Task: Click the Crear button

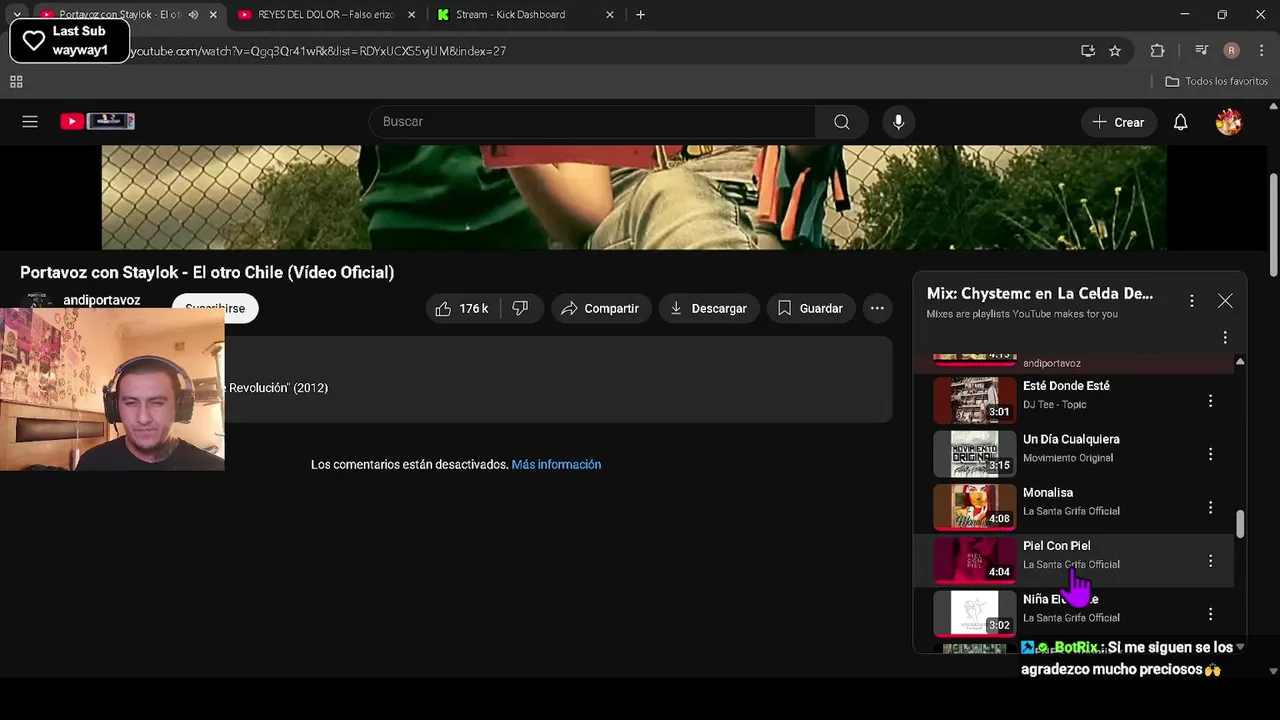Action: pyautogui.click(x=1118, y=122)
